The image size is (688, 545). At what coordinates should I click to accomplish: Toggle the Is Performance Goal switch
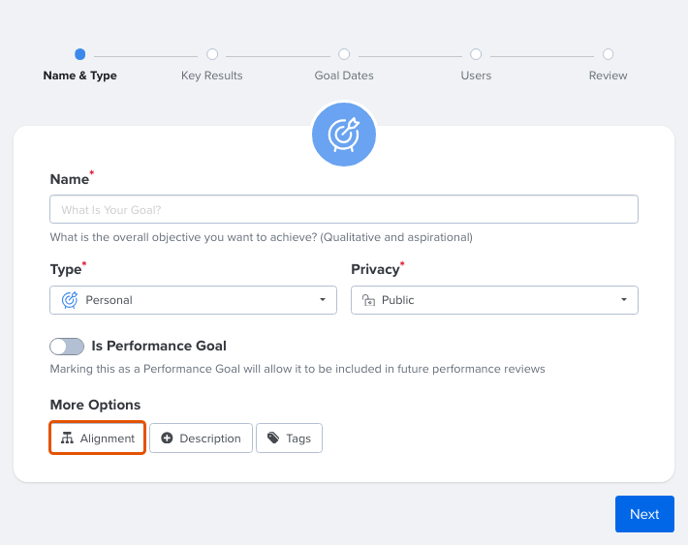tap(67, 346)
